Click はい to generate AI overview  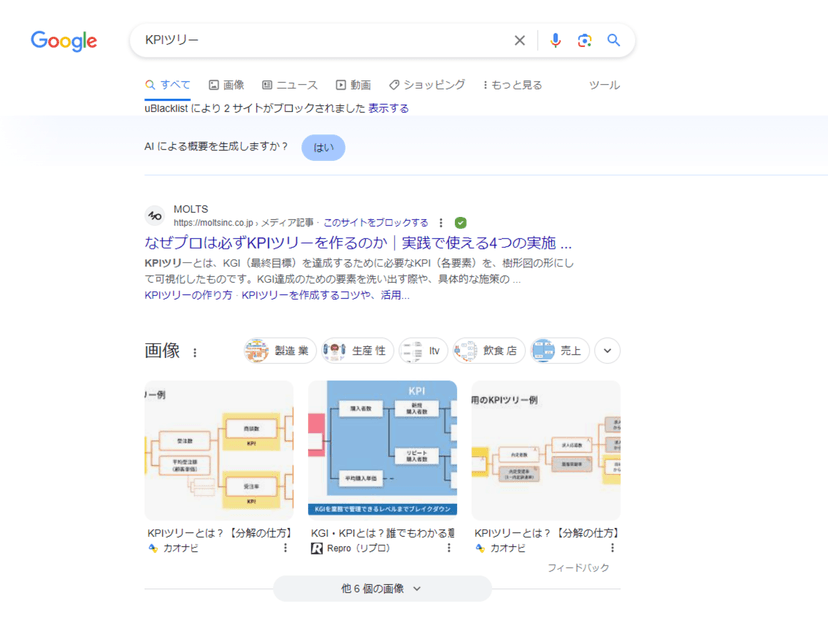(323, 148)
